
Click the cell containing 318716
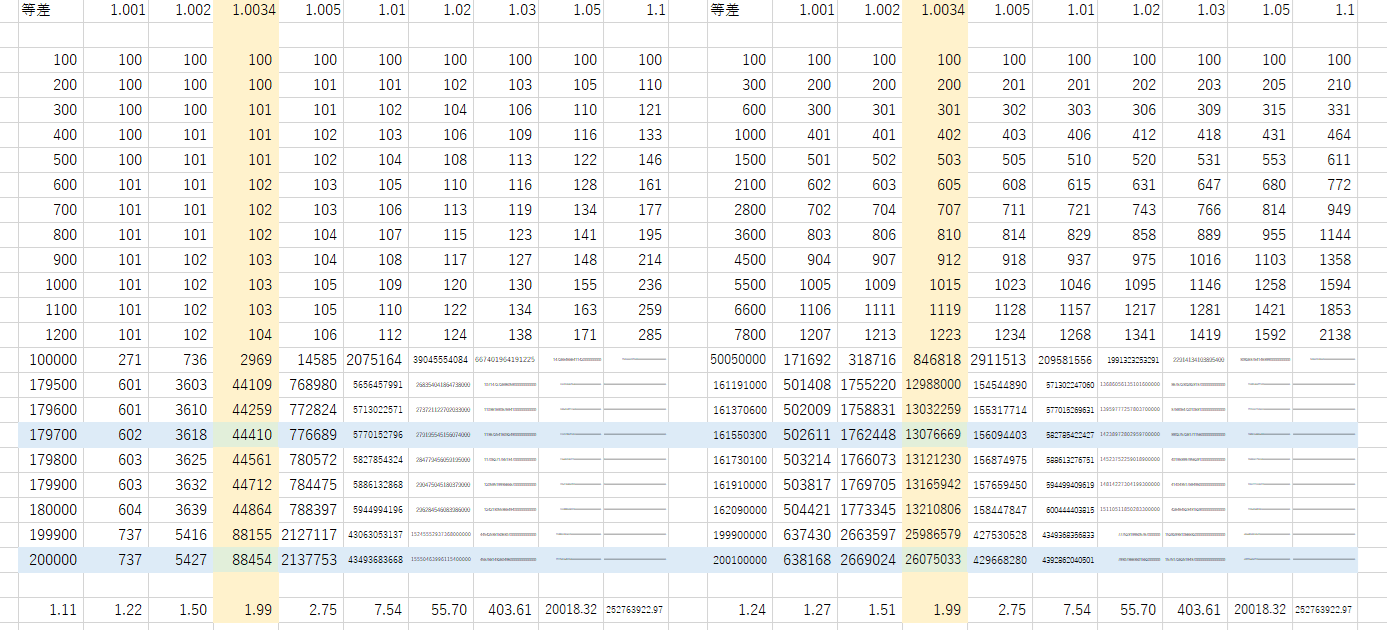(870, 360)
